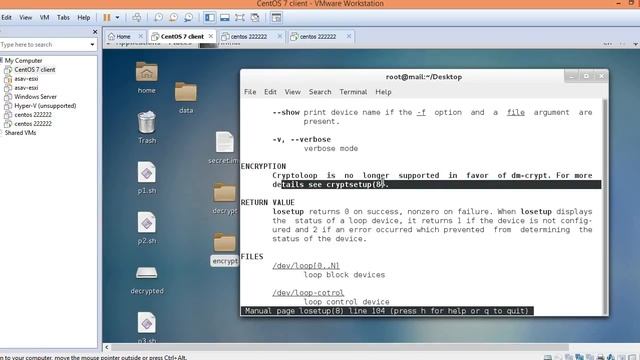
Task: Select Shared VMs in library
Action: coord(20,133)
